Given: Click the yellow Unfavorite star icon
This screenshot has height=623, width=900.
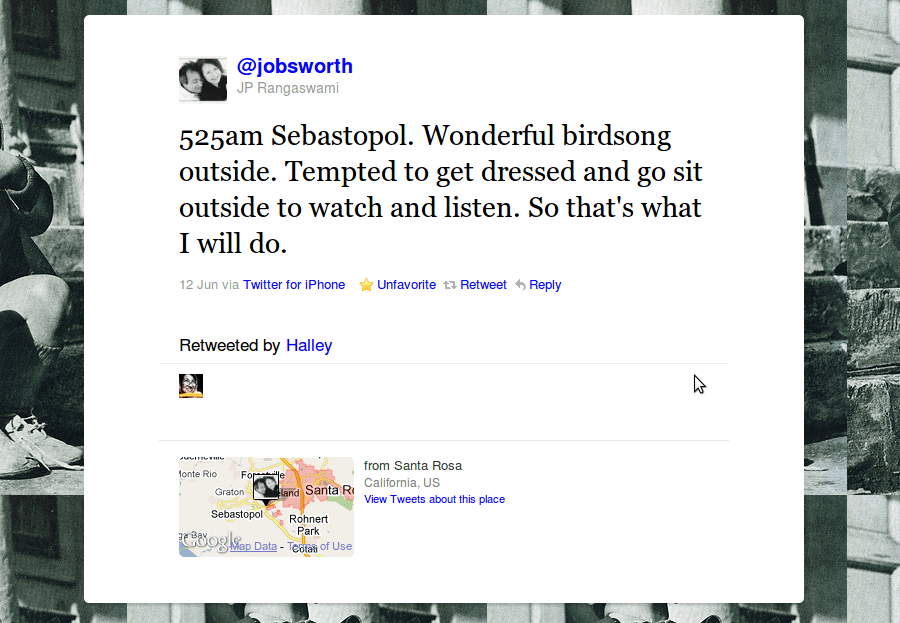Looking at the screenshot, I should click(x=366, y=285).
